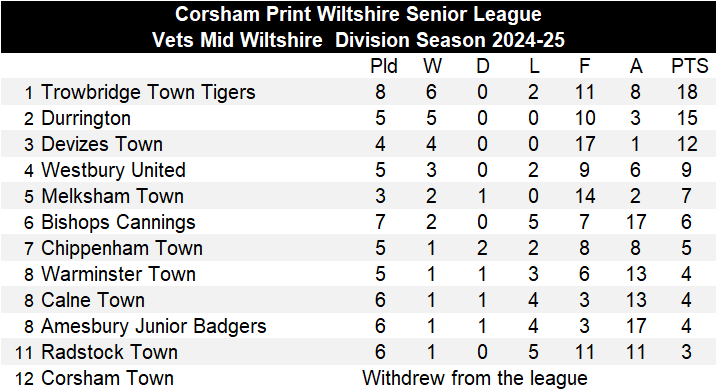Click the Chippenham Town team name

click(122, 248)
